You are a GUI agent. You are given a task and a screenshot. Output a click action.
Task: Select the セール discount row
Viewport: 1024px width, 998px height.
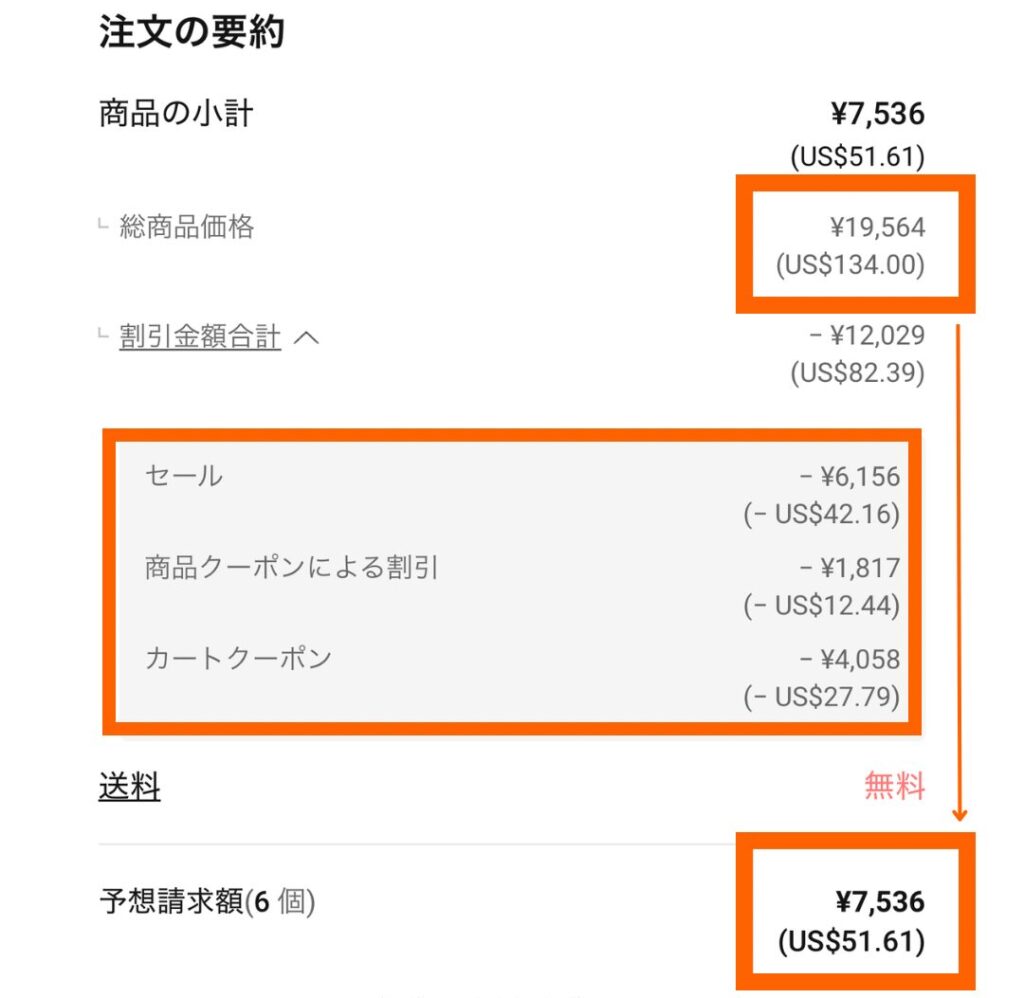[x=512, y=494]
